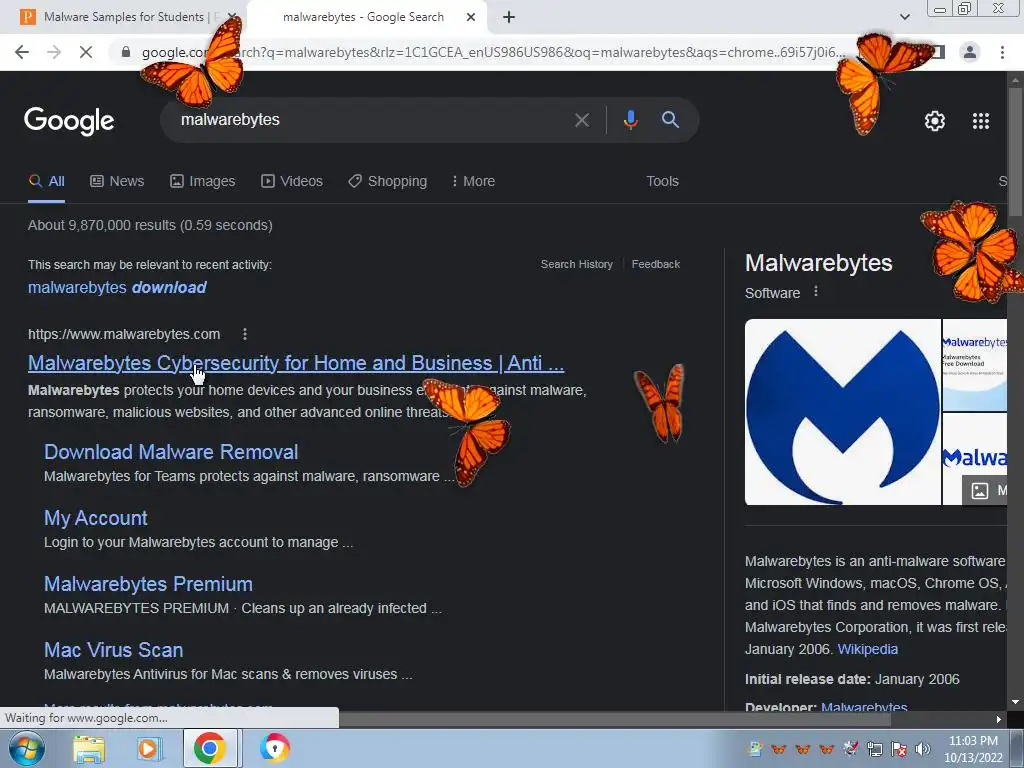Click the scrollbar down arrow
The image size is (1024, 768).
point(1015,702)
